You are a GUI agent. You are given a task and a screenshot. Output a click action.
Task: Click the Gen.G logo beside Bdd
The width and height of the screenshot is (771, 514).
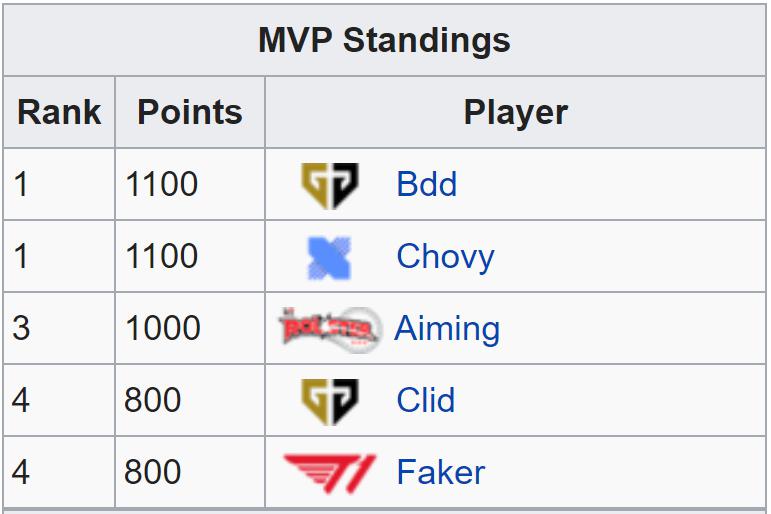click(330, 185)
